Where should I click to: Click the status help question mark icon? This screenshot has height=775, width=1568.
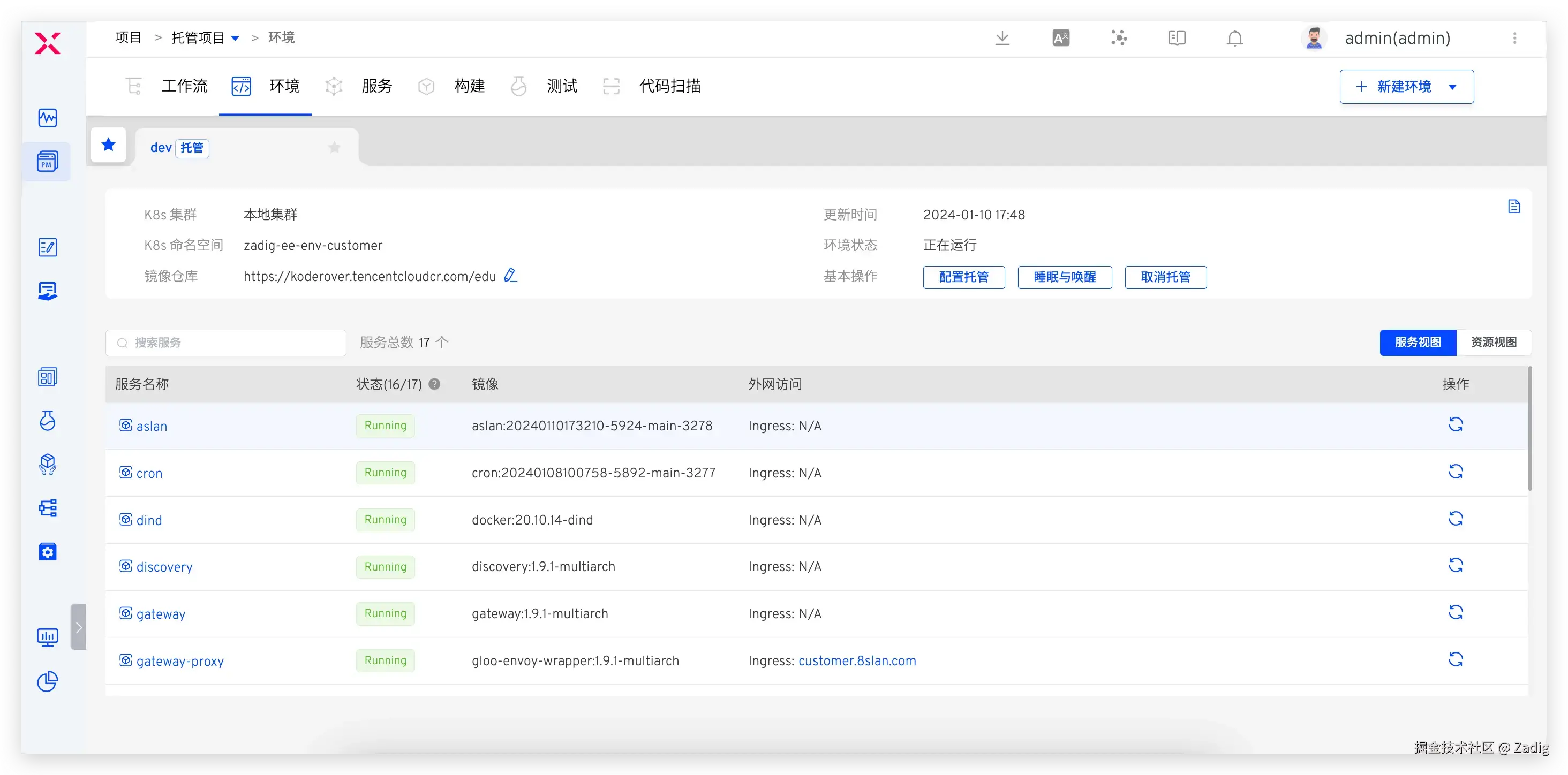point(434,384)
